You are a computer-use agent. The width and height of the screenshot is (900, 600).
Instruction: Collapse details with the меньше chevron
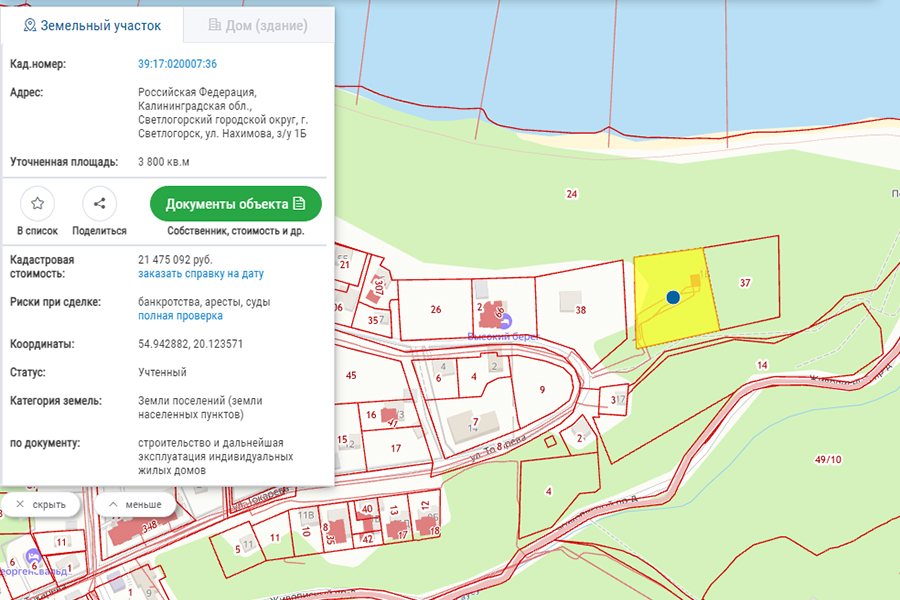[136, 504]
